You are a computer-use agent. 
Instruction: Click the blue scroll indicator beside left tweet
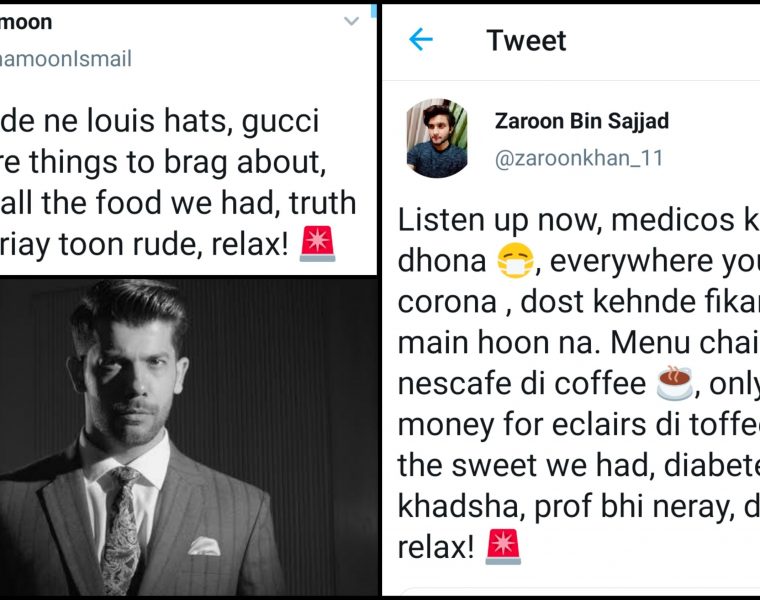[x=374, y=10]
